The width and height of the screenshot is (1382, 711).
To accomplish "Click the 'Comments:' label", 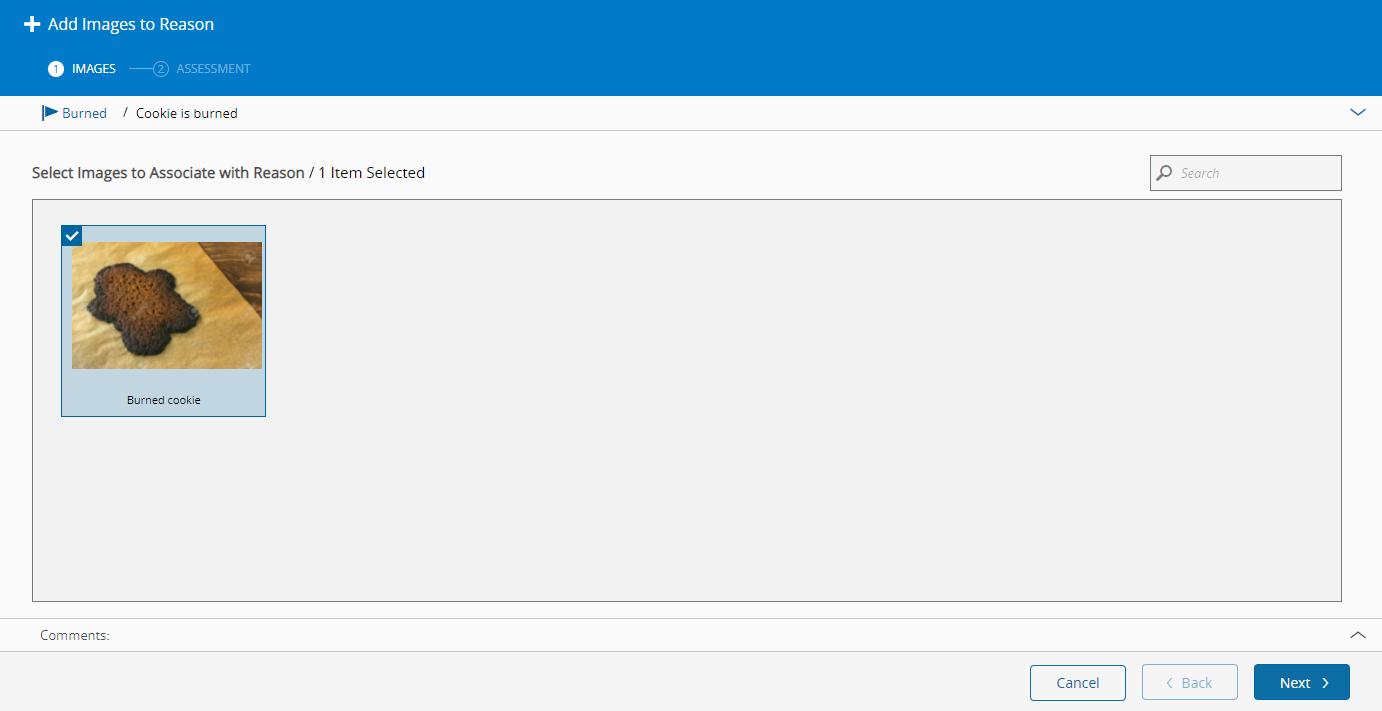I will pyautogui.click(x=75, y=635).
